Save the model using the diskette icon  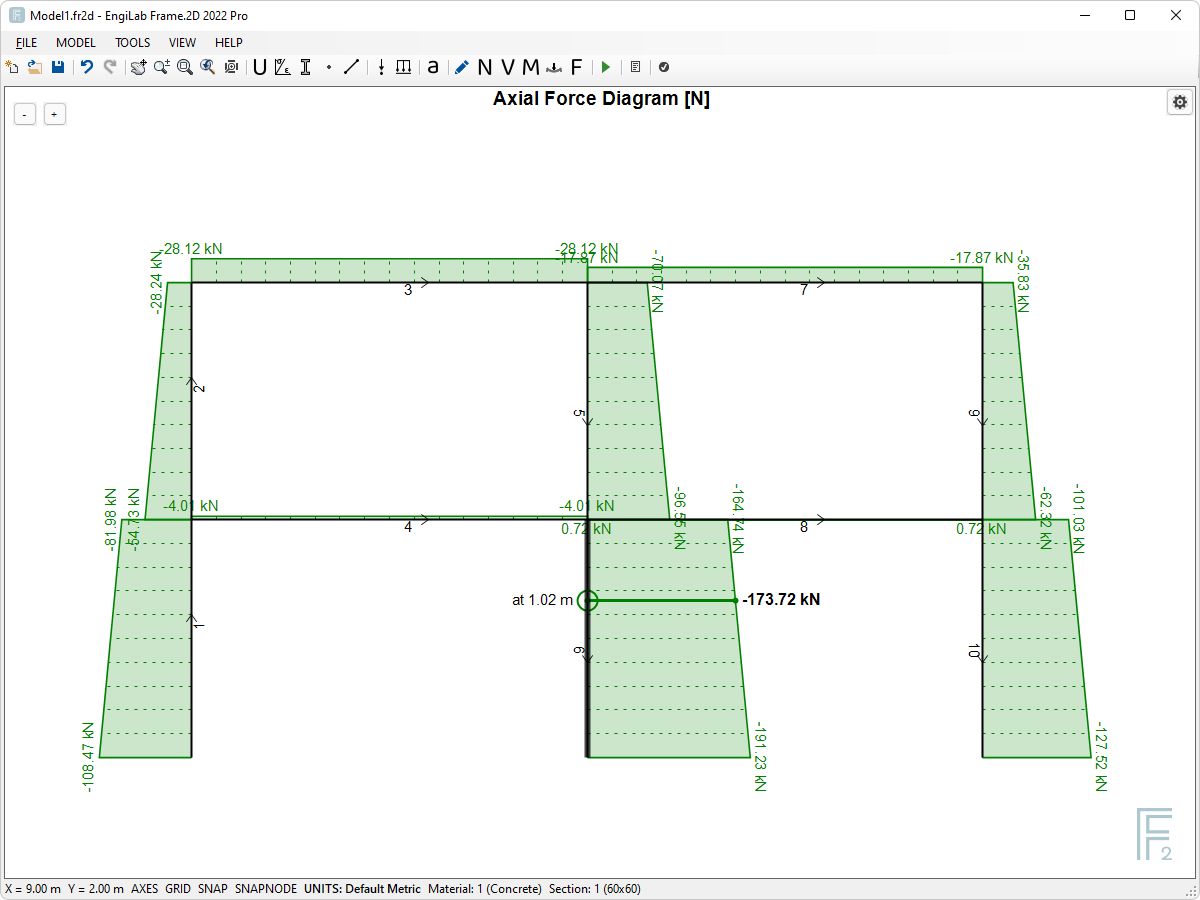(x=58, y=67)
